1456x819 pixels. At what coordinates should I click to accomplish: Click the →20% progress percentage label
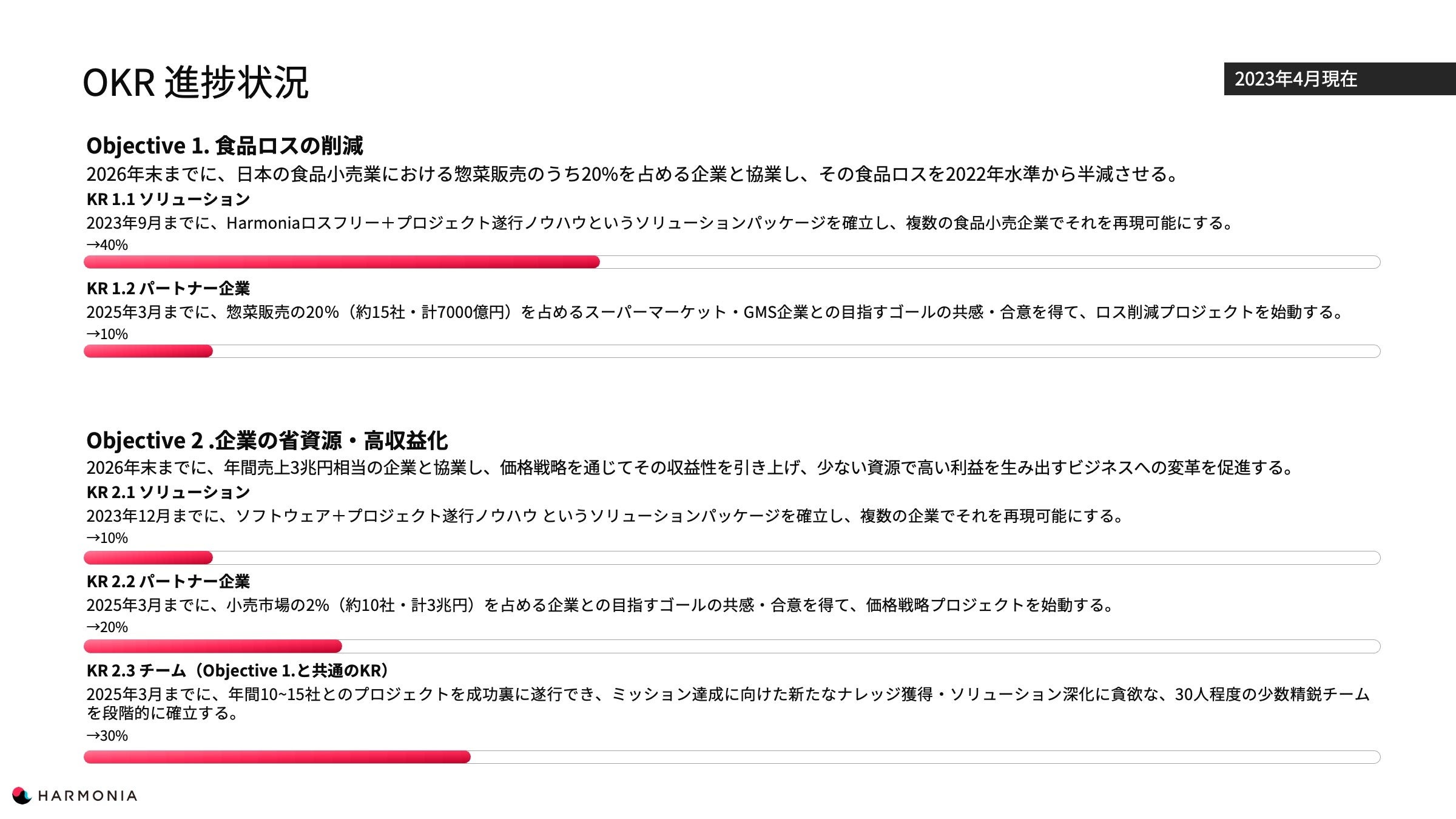[x=107, y=627]
